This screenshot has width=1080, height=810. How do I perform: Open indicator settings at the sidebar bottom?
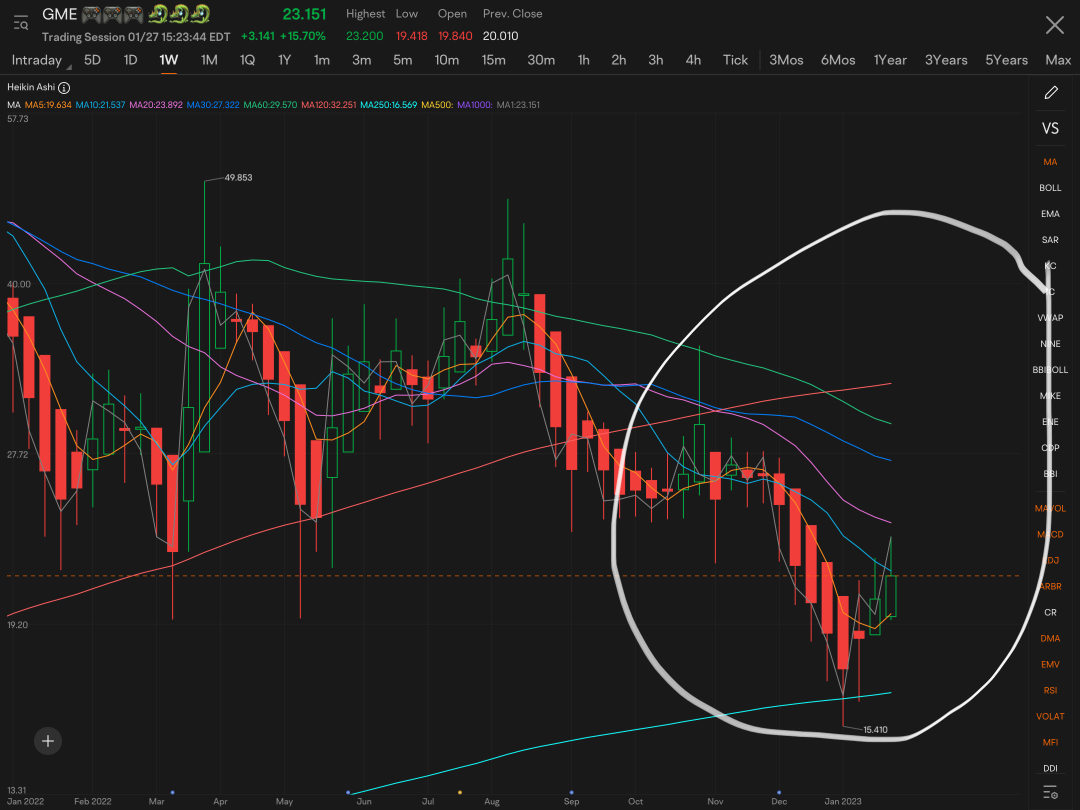(x=1050, y=792)
